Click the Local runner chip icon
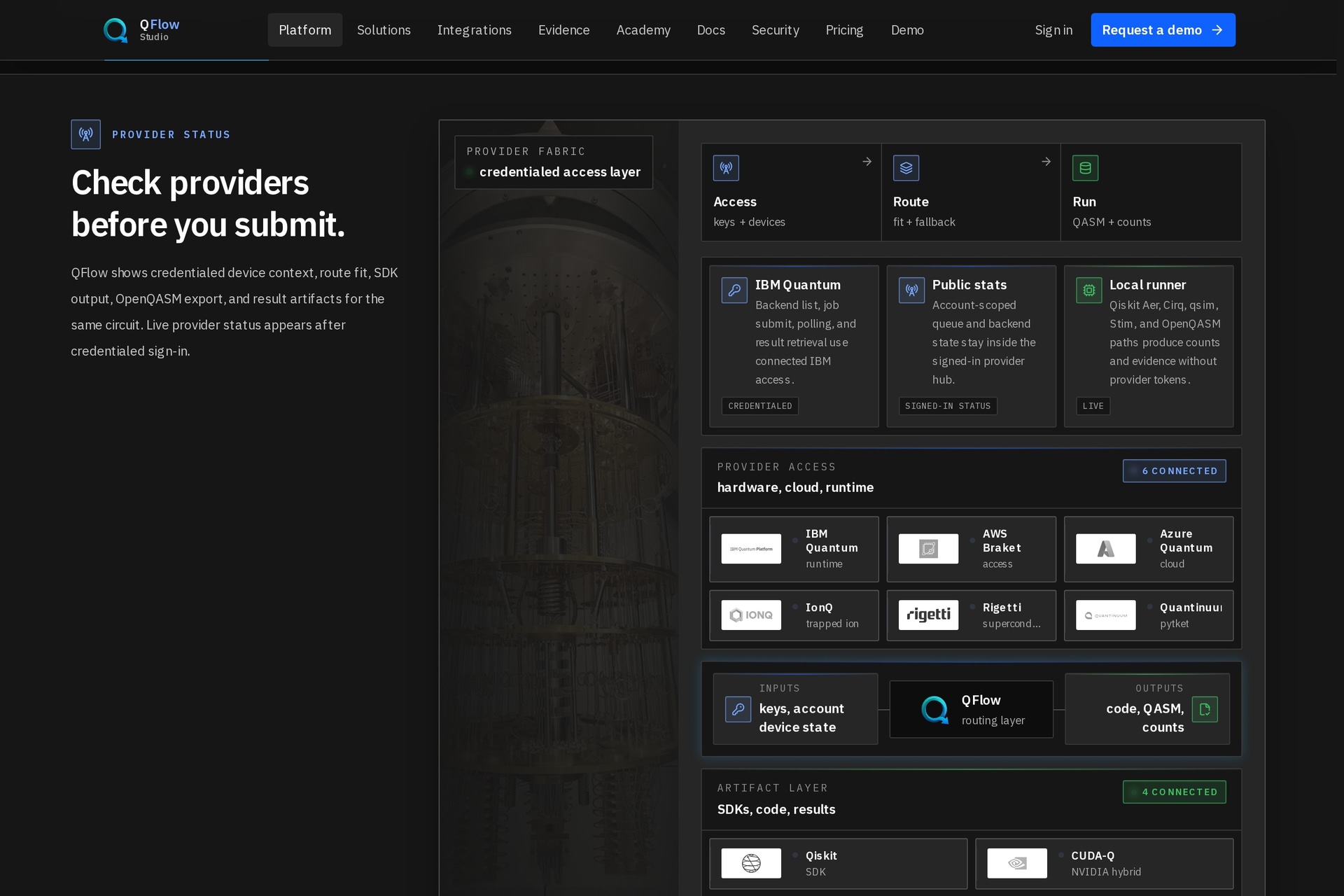Viewport: 1344px width, 896px height. point(1088,290)
